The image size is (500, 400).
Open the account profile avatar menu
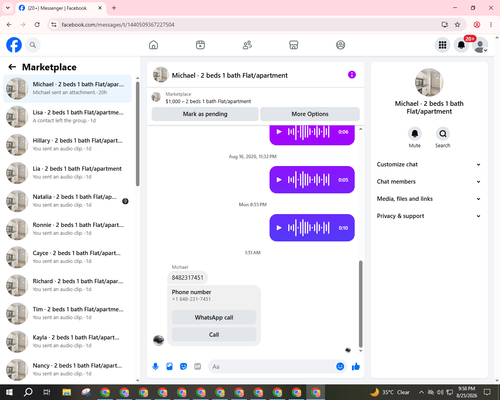tap(480, 45)
